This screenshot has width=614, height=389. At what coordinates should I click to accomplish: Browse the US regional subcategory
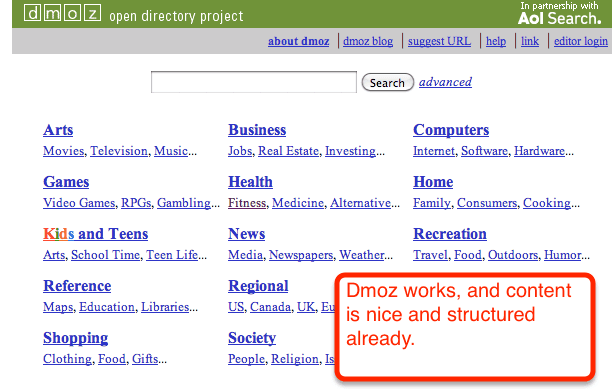(x=236, y=307)
